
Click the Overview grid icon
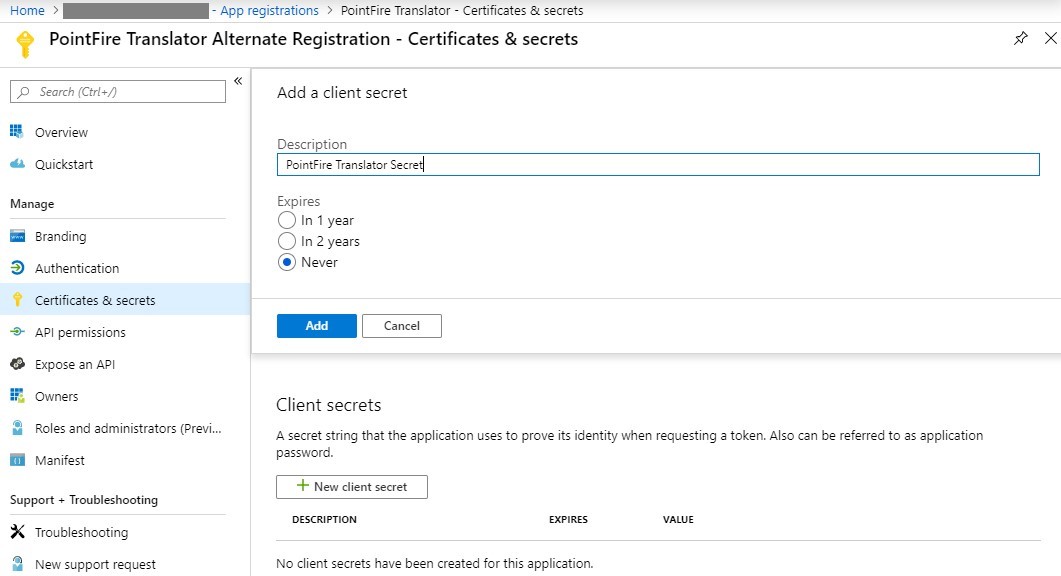[x=17, y=132]
